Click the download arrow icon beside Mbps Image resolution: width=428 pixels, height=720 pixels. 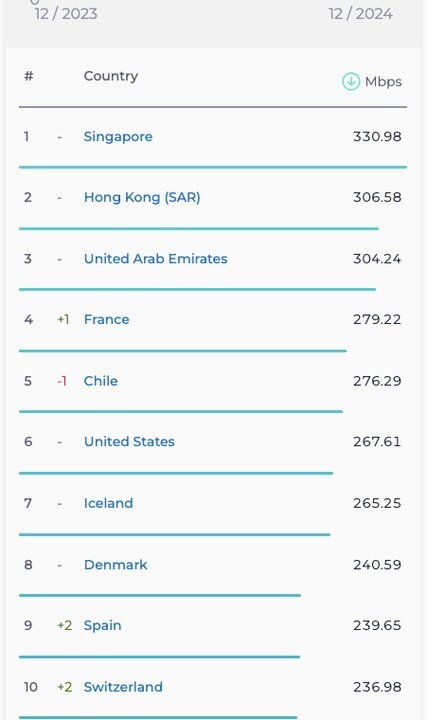[x=351, y=82]
